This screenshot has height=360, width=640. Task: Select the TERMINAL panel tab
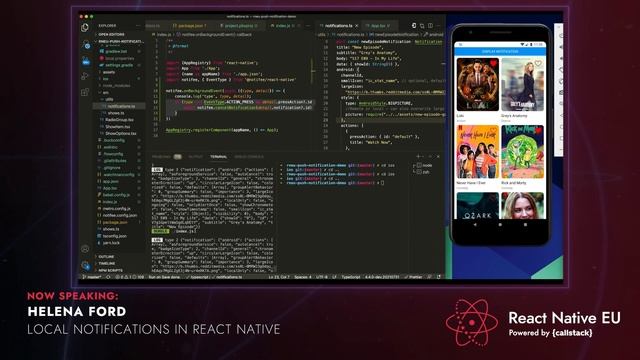click(x=219, y=157)
